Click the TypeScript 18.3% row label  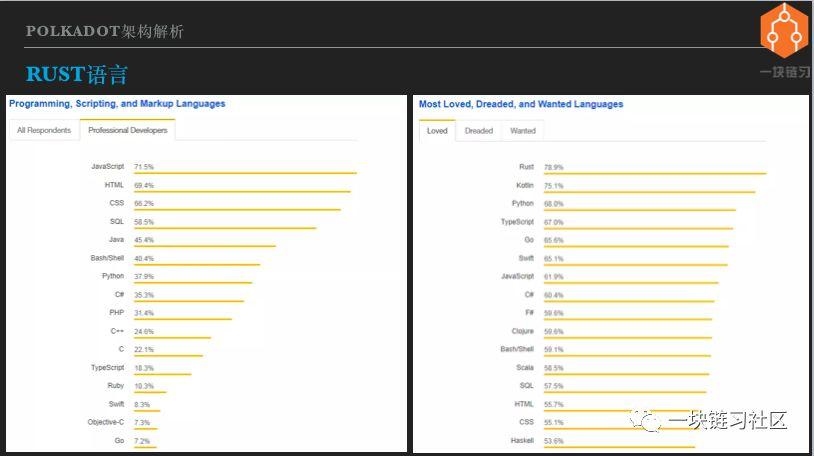point(107,367)
